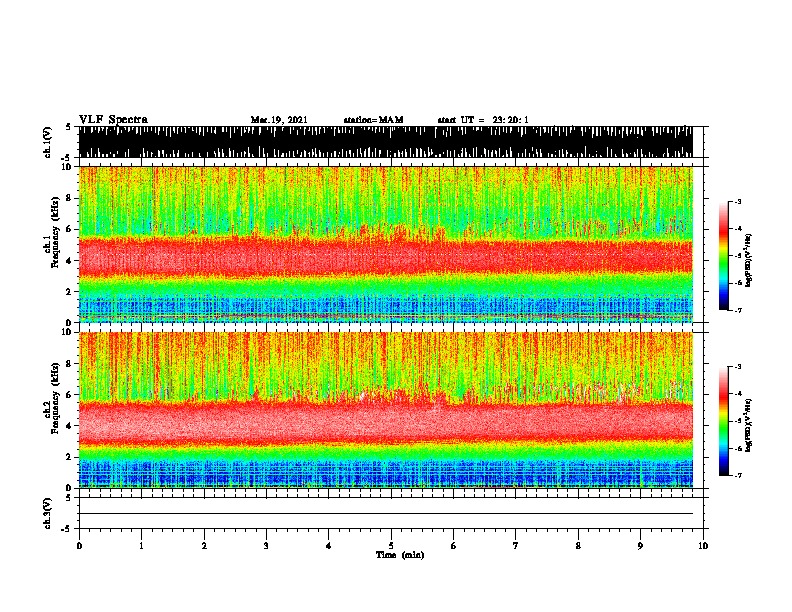Click the flat line in the ch.3 panel
This screenshot has height=612, width=792.
click(386, 514)
